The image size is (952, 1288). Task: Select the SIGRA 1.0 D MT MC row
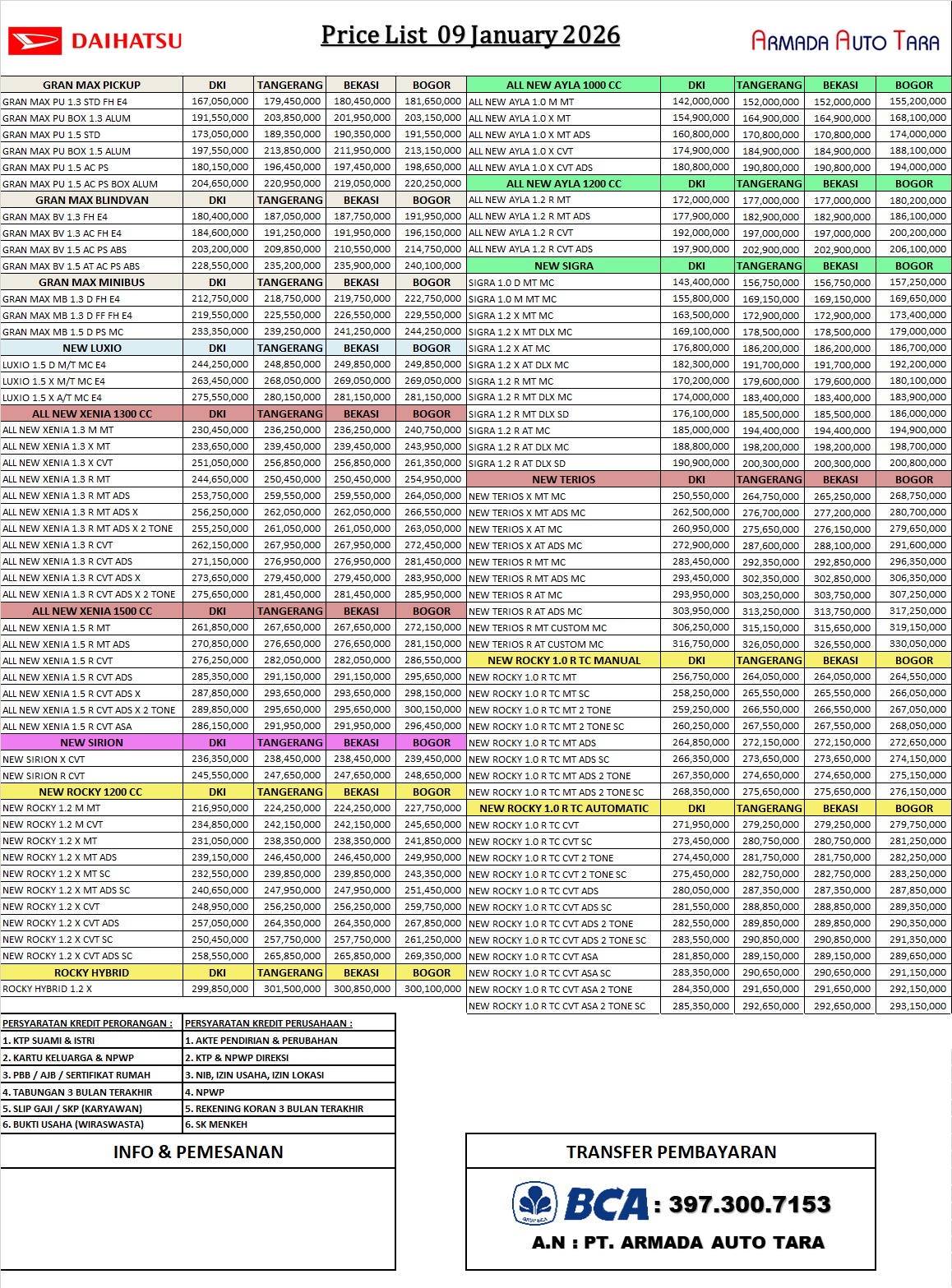pyautogui.click(x=511, y=282)
